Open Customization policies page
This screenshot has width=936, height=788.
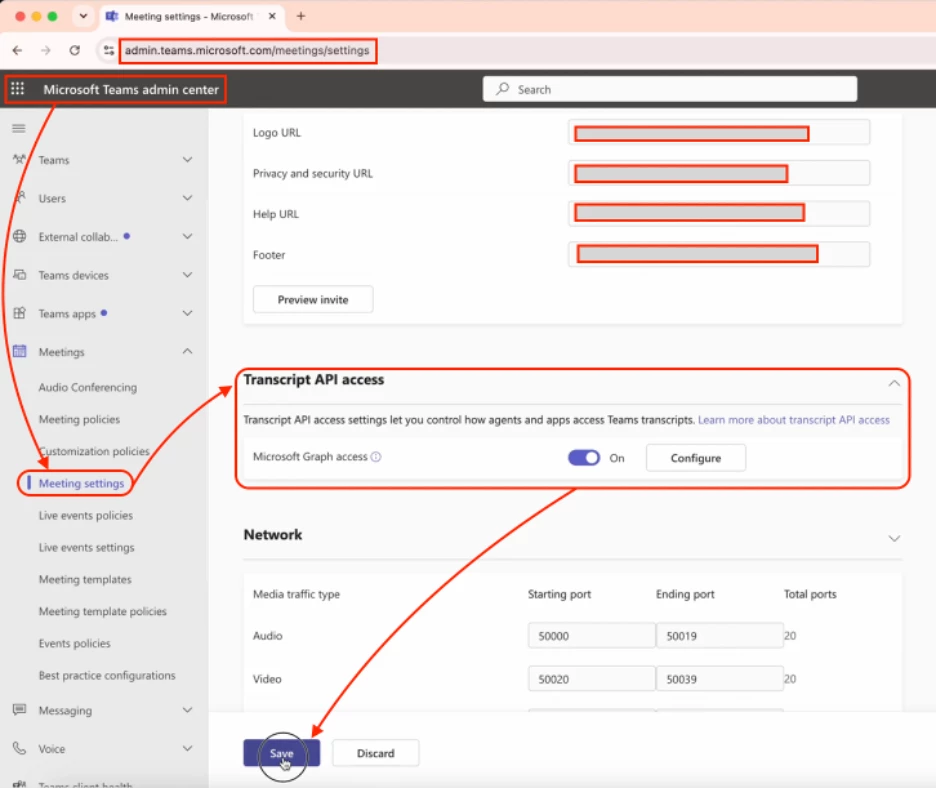[x=94, y=451]
